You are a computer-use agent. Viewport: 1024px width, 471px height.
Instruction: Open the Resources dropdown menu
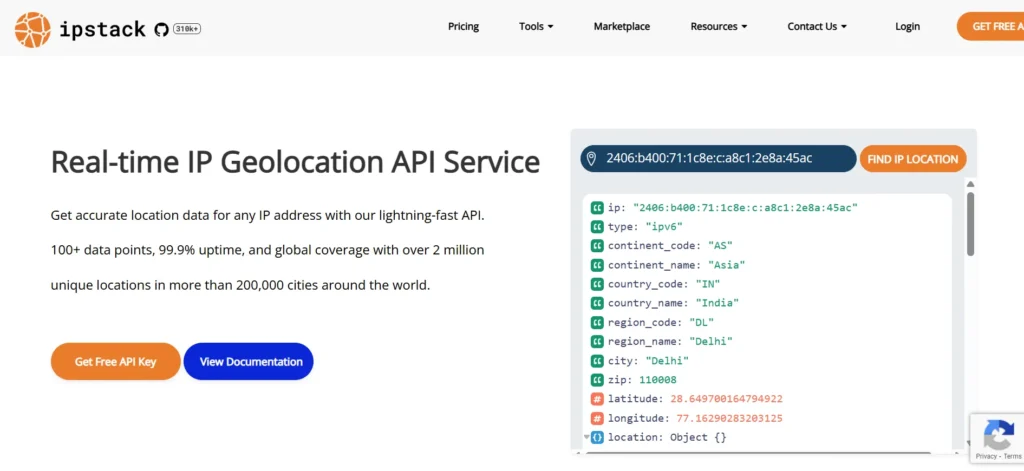point(718,27)
